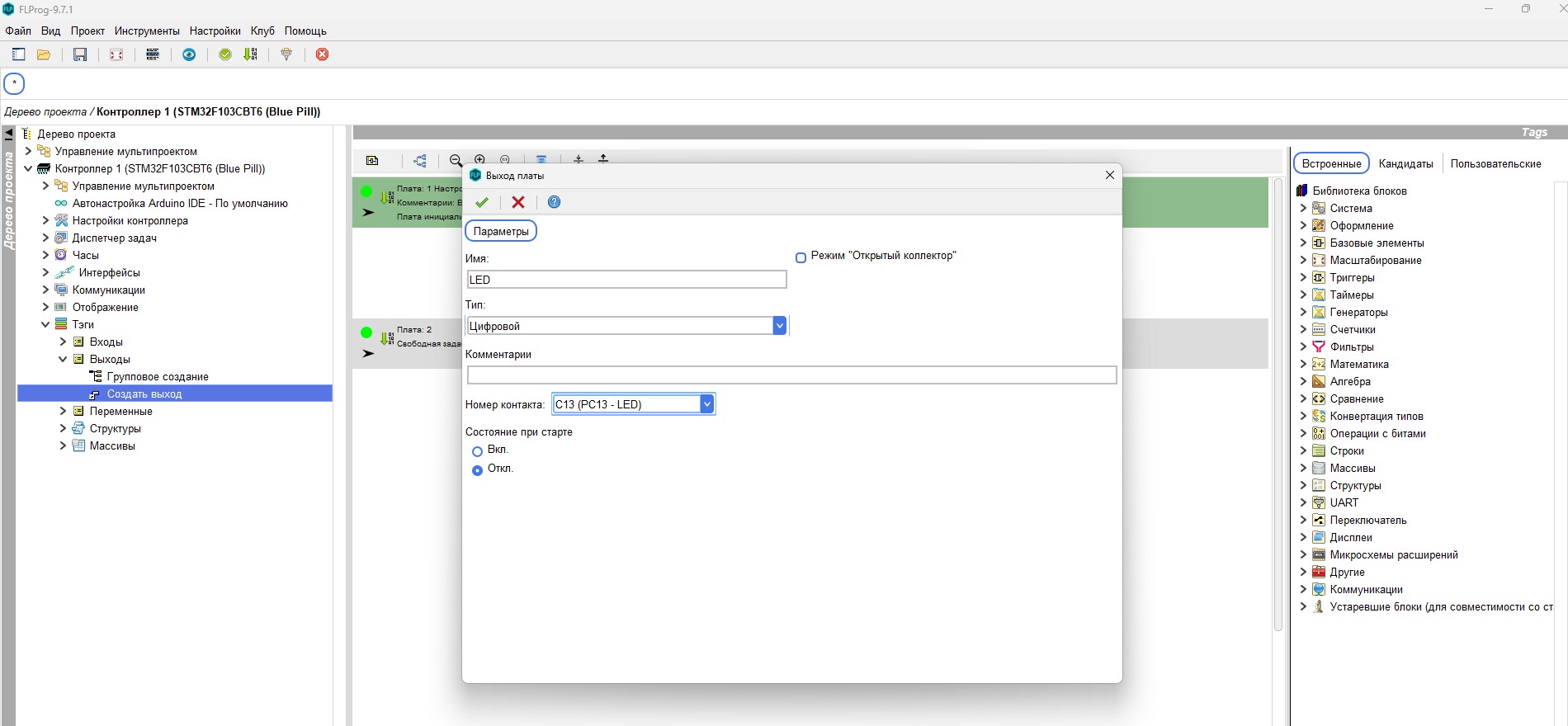Expand the "Математика" library category

pyautogui.click(x=1303, y=364)
